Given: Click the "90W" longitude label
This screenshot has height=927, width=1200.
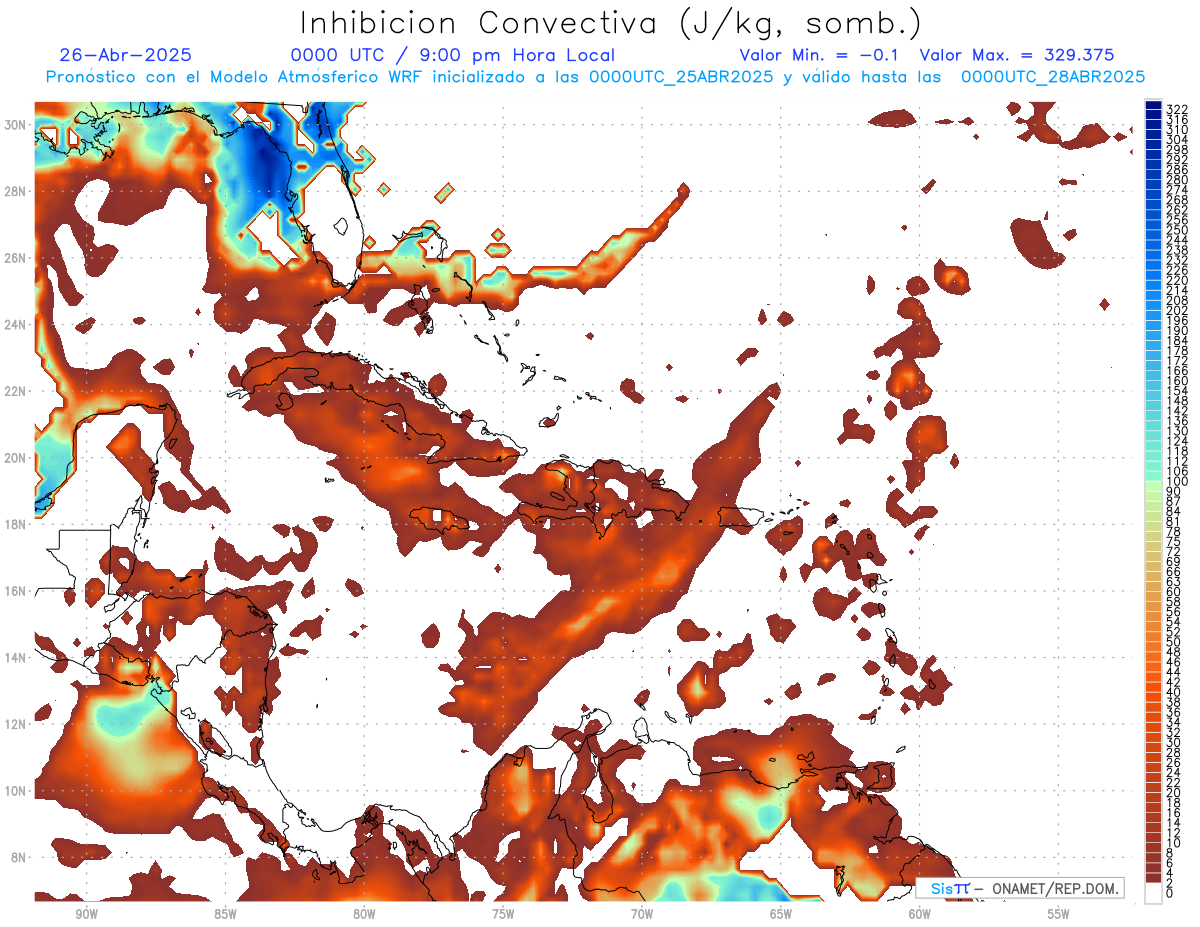Looking at the screenshot, I should (85, 914).
